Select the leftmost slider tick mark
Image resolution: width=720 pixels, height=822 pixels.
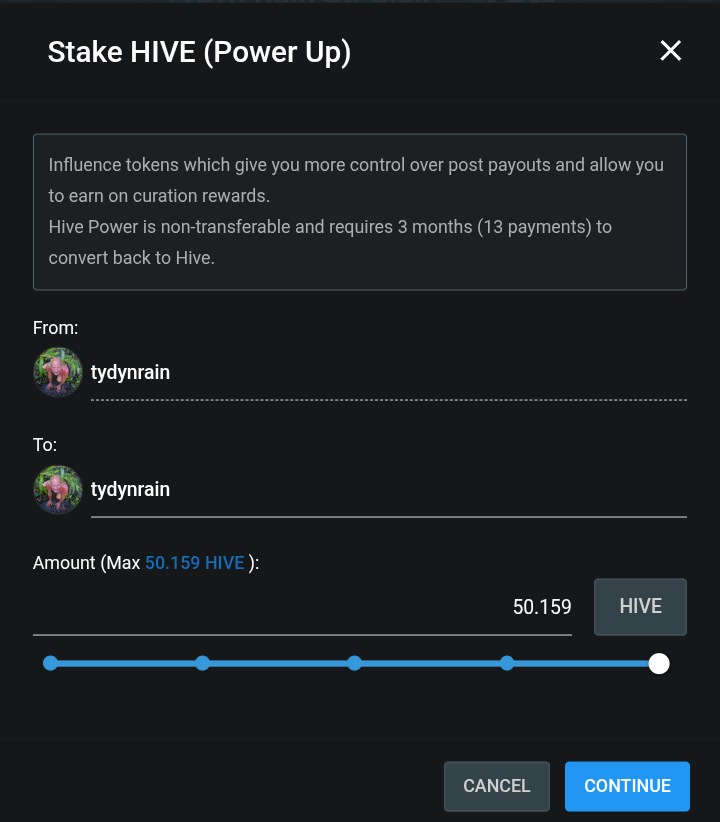(51, 663)
